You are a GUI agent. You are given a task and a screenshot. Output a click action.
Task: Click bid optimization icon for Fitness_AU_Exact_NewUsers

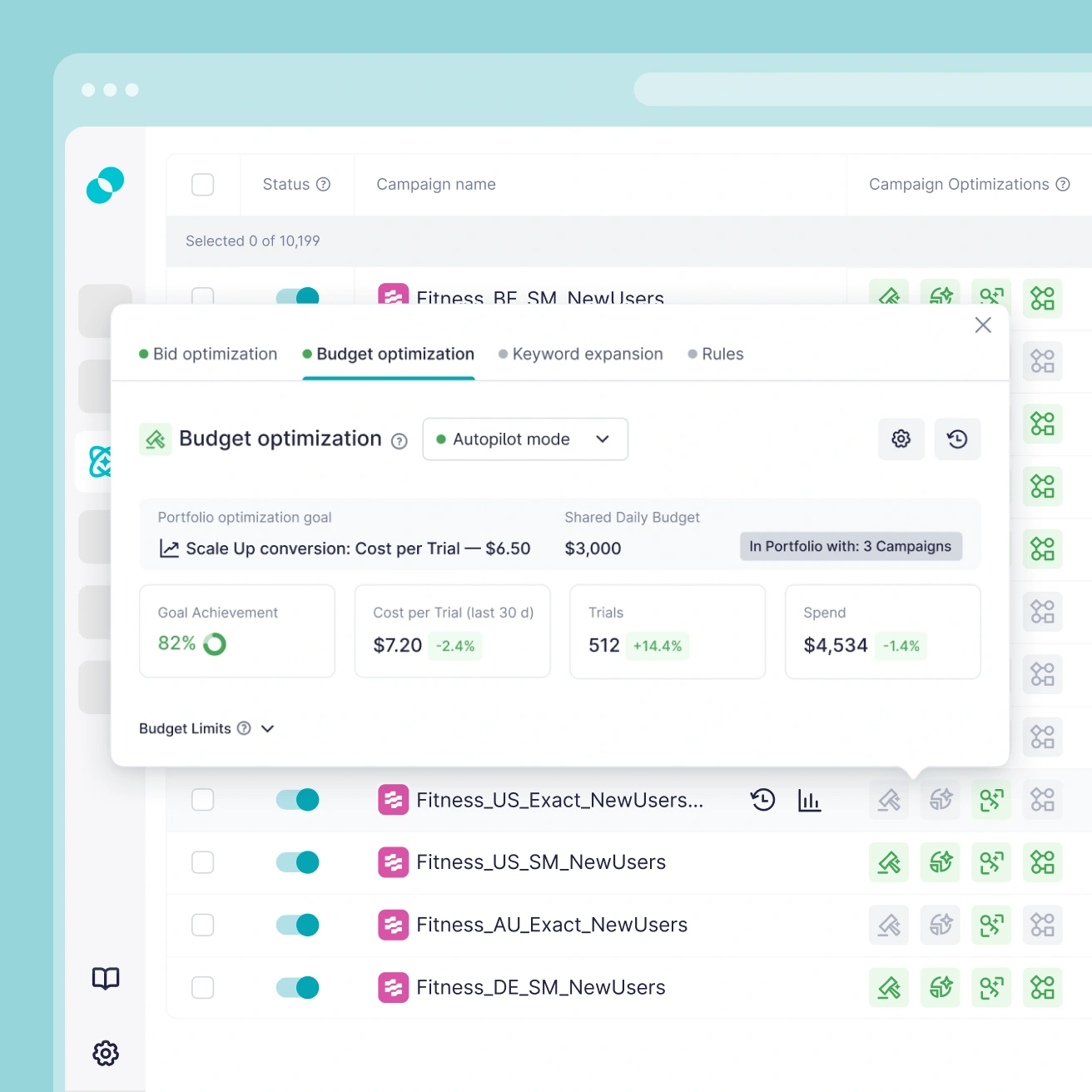pos(890,925)
